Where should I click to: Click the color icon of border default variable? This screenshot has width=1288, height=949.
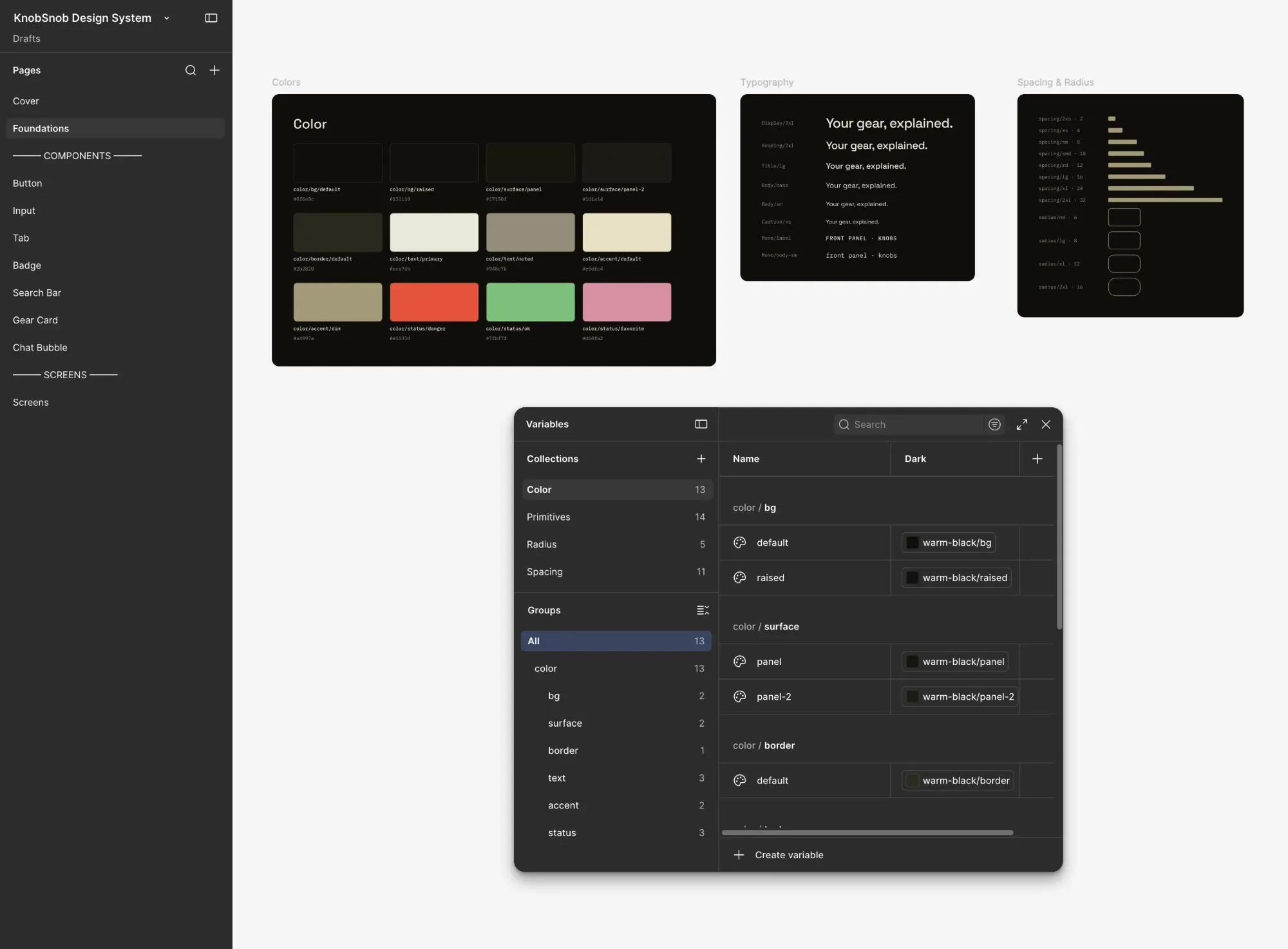(740, 780)
